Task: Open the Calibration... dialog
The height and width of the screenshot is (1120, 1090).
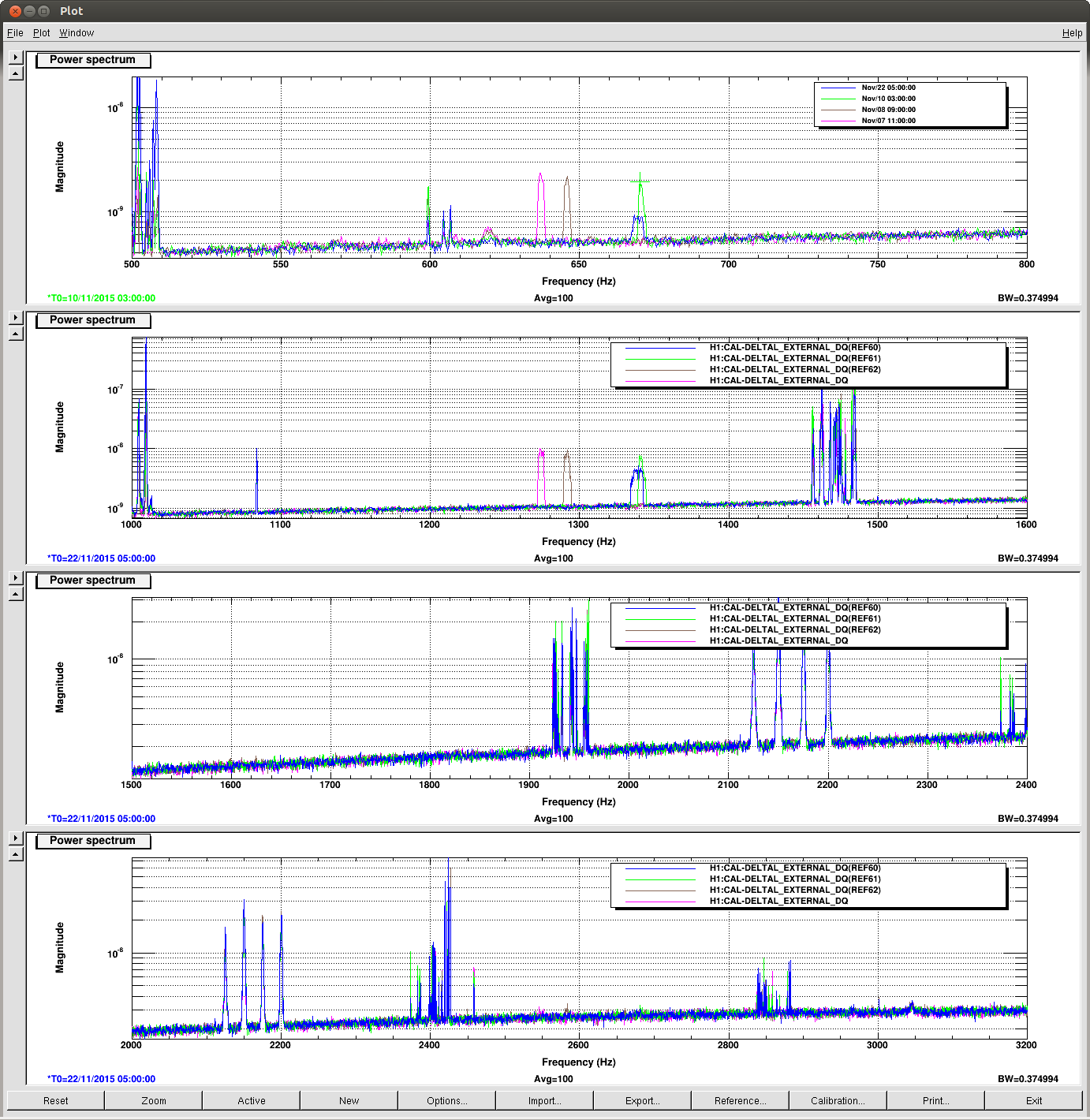Action: pyautogui.click(x=838, y=1100)
